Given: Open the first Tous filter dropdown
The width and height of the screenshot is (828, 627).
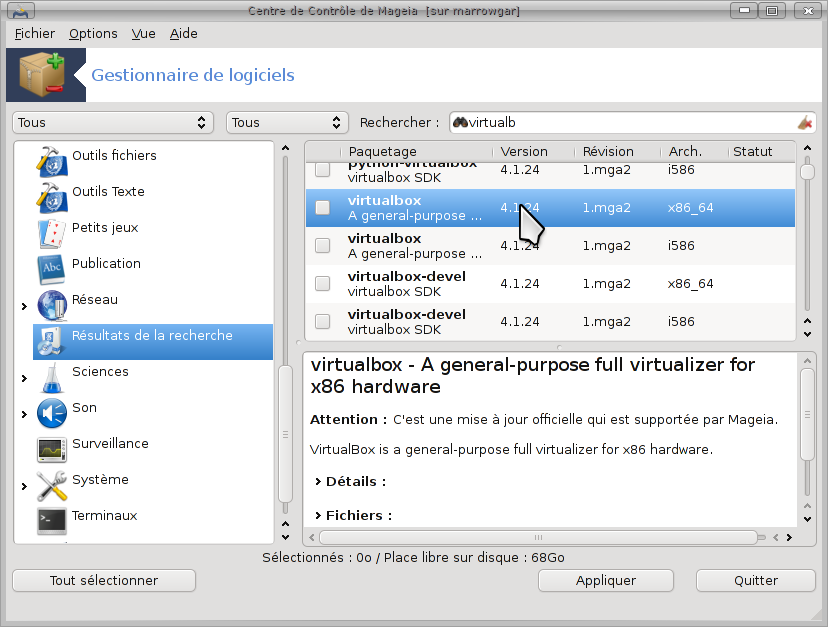Looking at the screenshot, I should (113, 123).
